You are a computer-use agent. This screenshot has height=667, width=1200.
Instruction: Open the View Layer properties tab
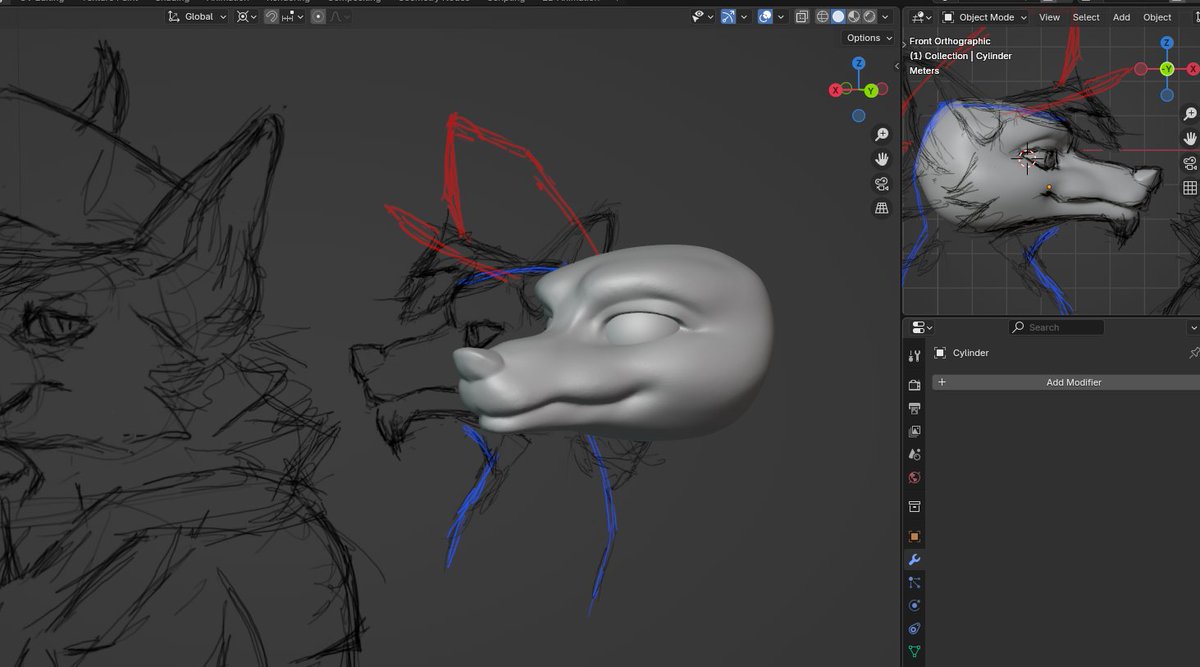click(914, 431)
